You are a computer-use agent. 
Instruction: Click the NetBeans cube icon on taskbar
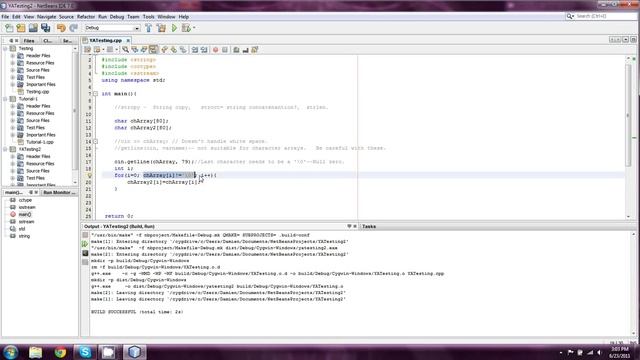point(135,352)
